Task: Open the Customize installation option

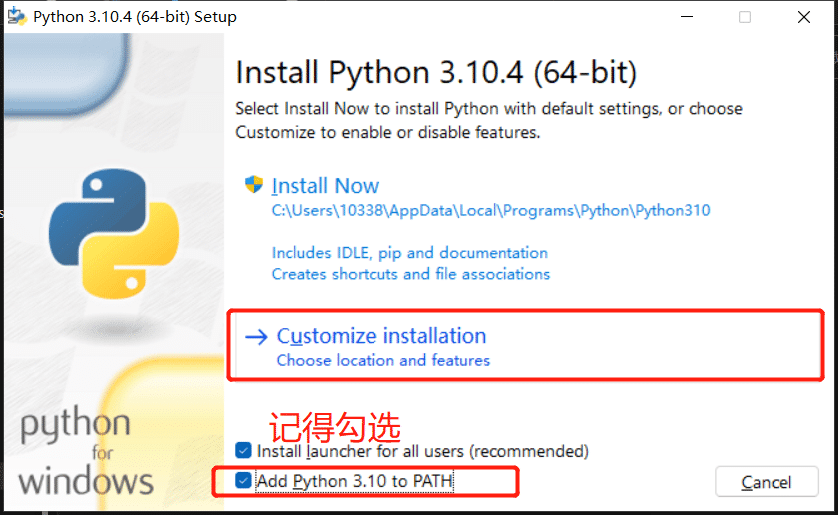Action: click(381, 336)
